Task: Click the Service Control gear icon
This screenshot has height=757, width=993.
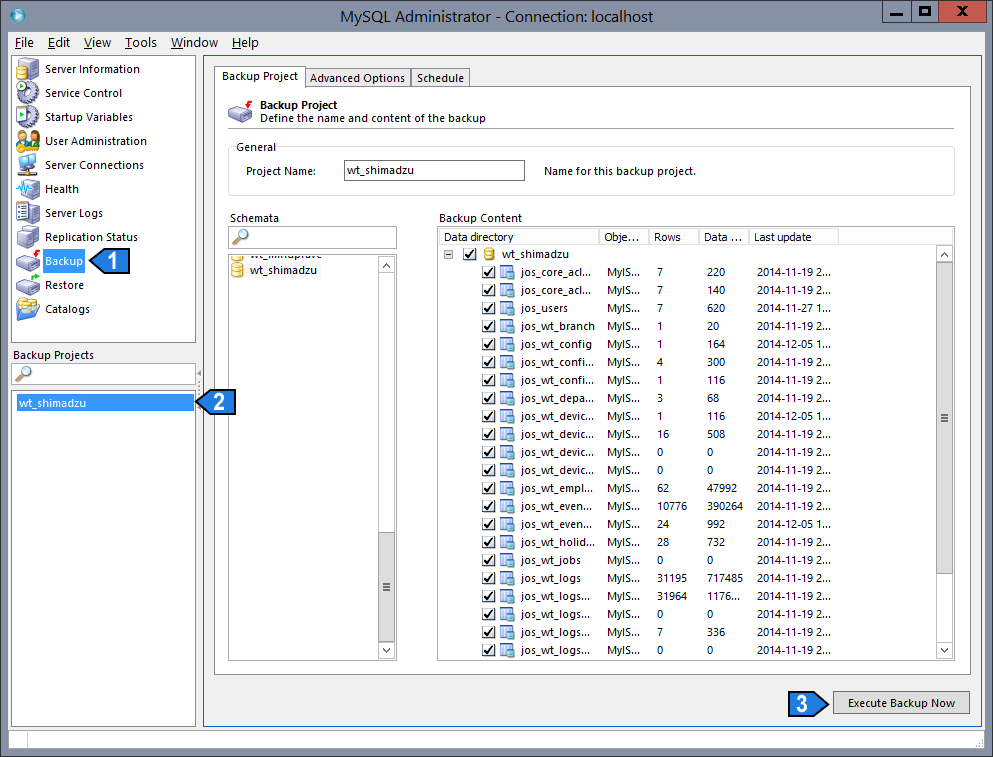Action: point(27,93)
